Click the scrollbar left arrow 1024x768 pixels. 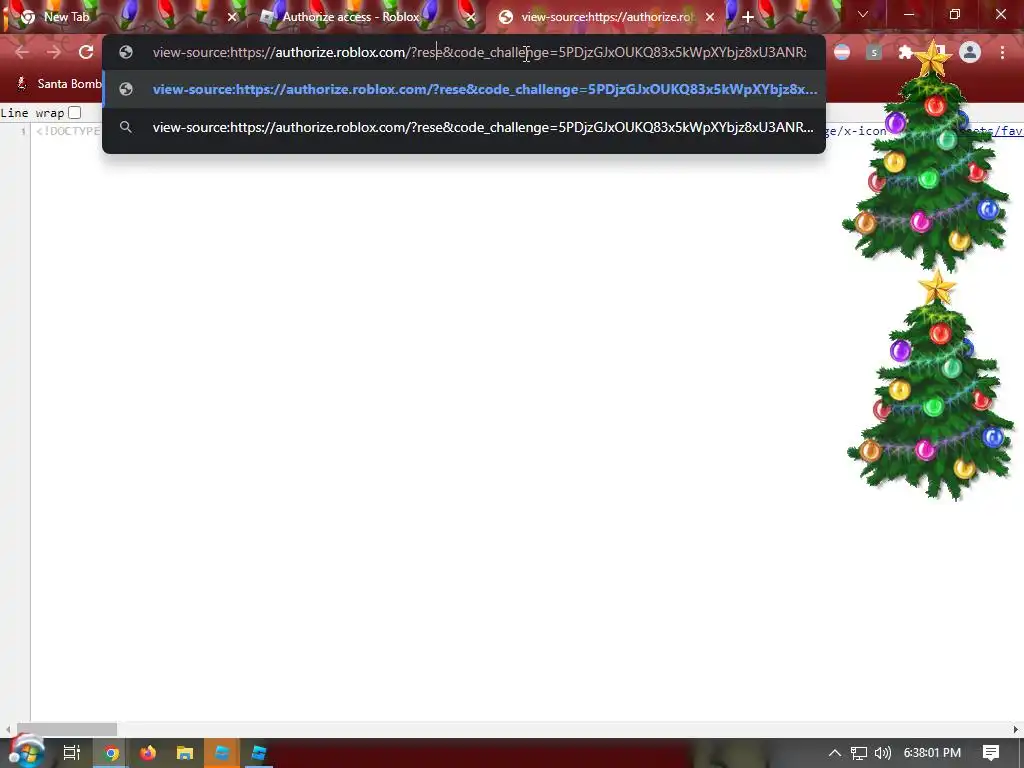tap(8, 729)
